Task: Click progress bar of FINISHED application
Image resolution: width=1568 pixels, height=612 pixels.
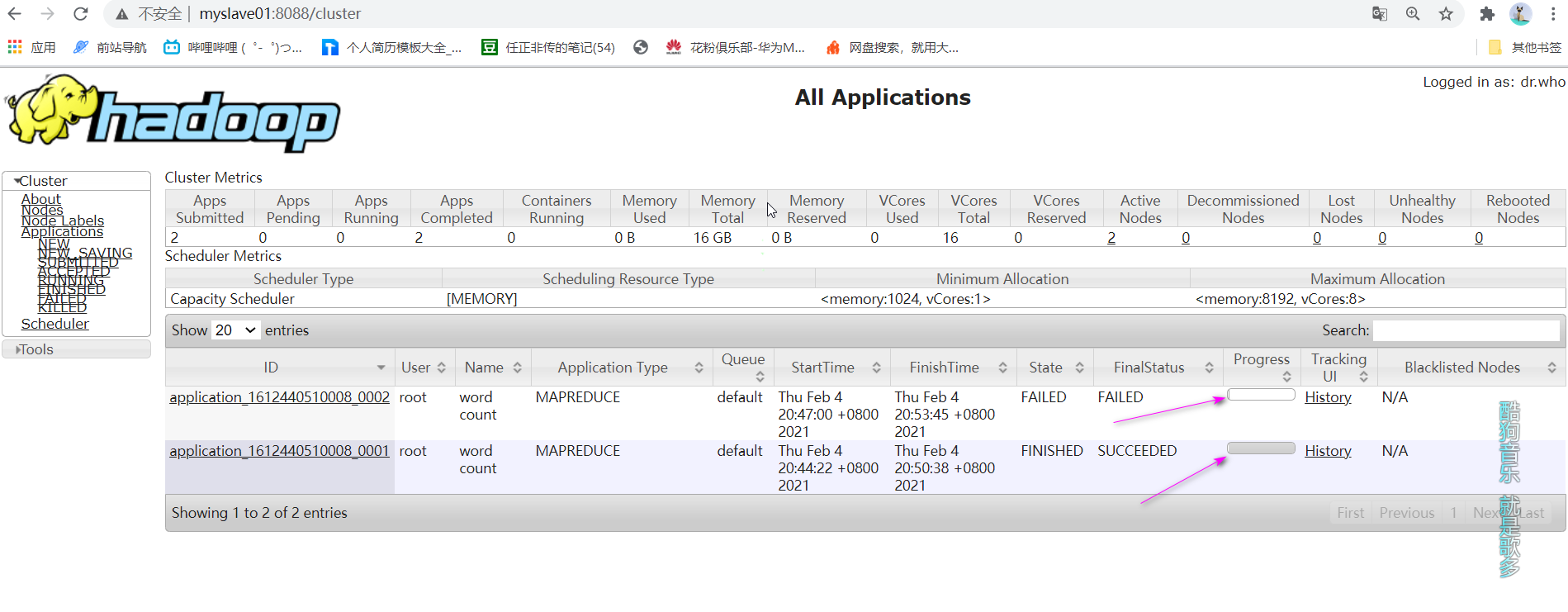Action: (x=1261, y=448)
